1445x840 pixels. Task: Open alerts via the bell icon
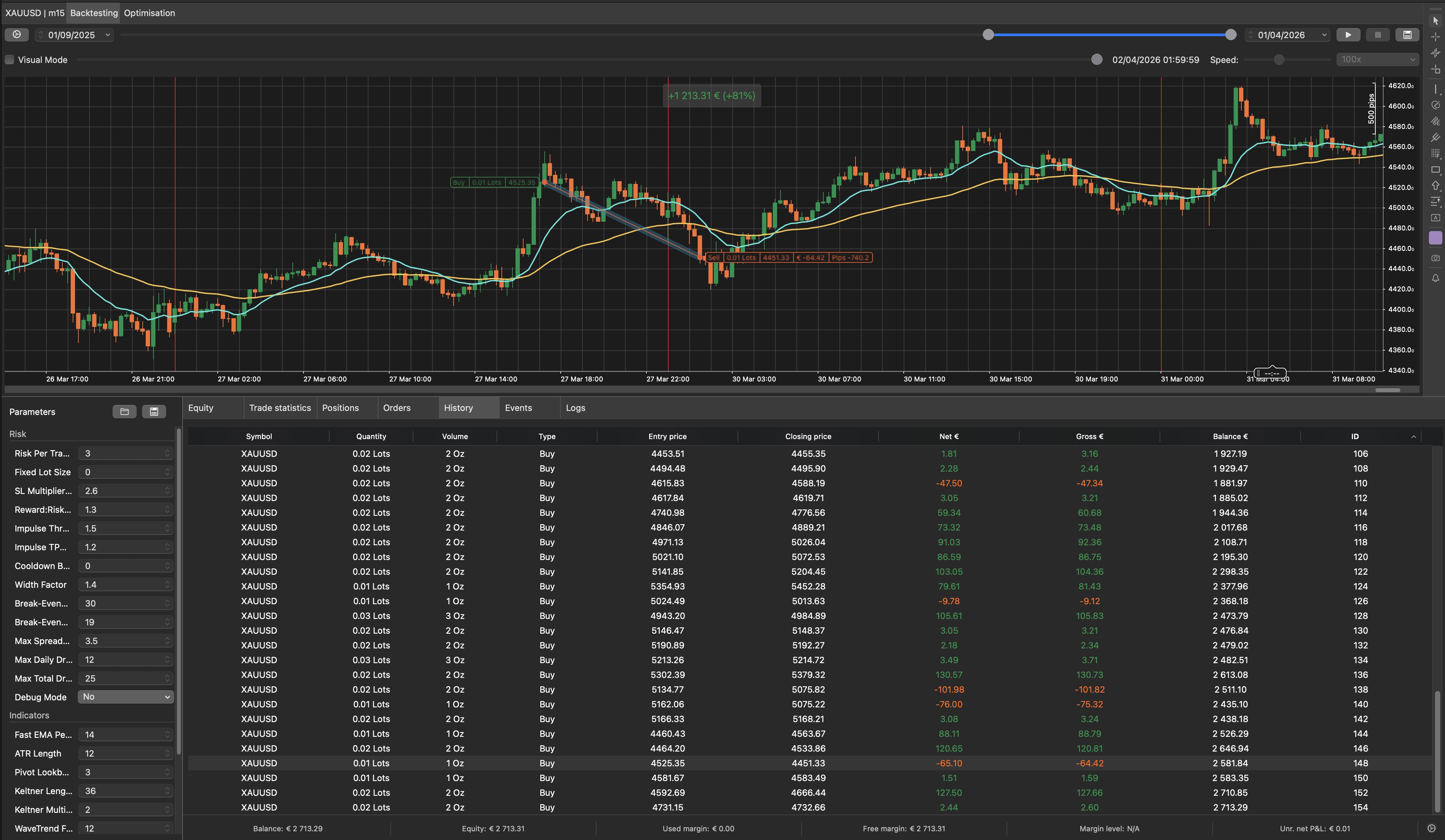coord(1435,279)
